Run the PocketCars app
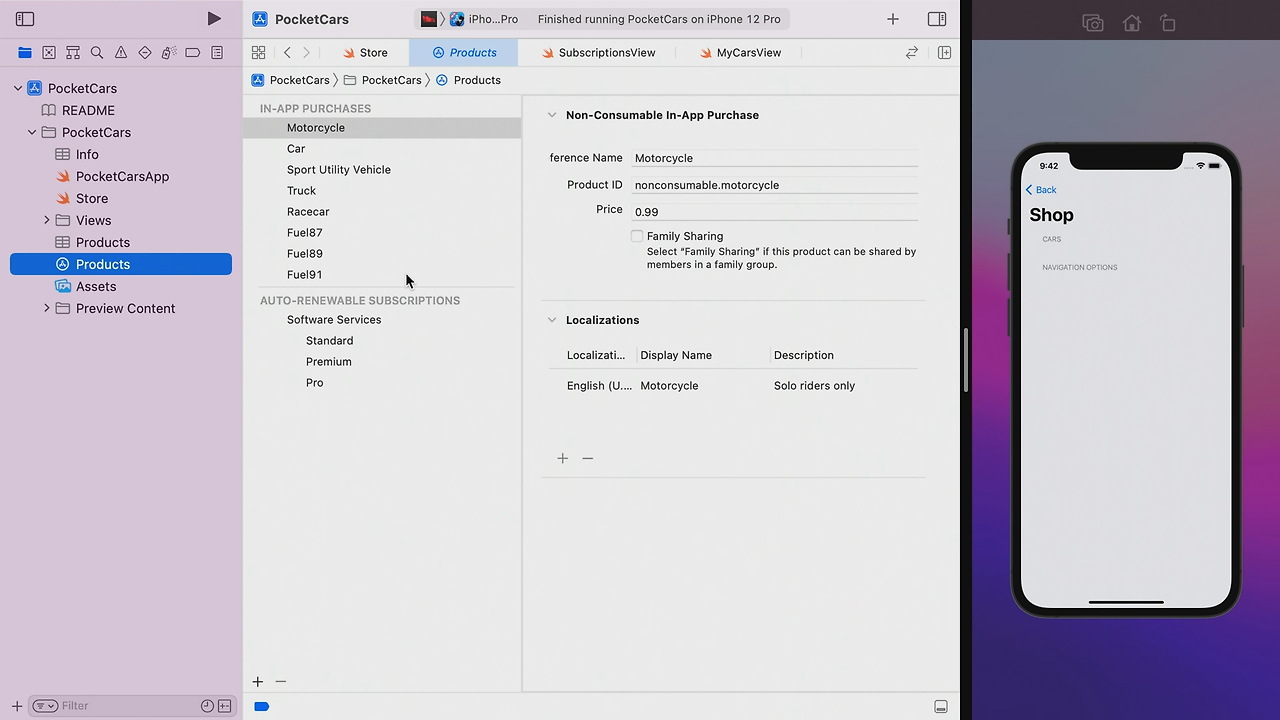This screenshot has height=720, width=1280. (x=214, y=19)
